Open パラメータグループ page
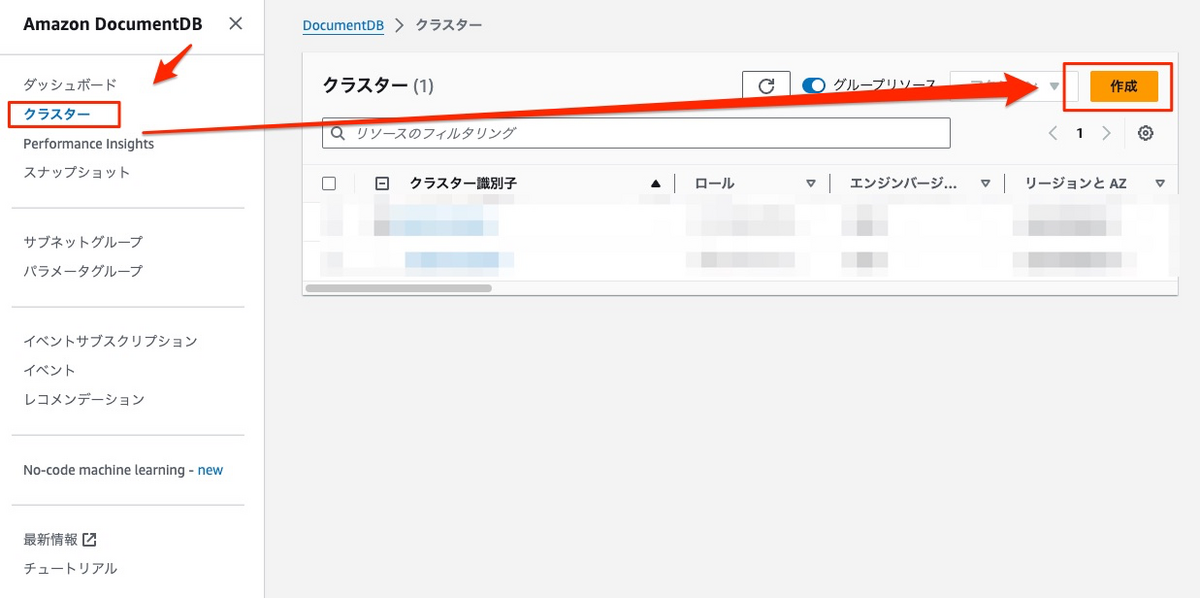Image resolution: width=1200 pixels, height=598 pixels. point(83,271)
